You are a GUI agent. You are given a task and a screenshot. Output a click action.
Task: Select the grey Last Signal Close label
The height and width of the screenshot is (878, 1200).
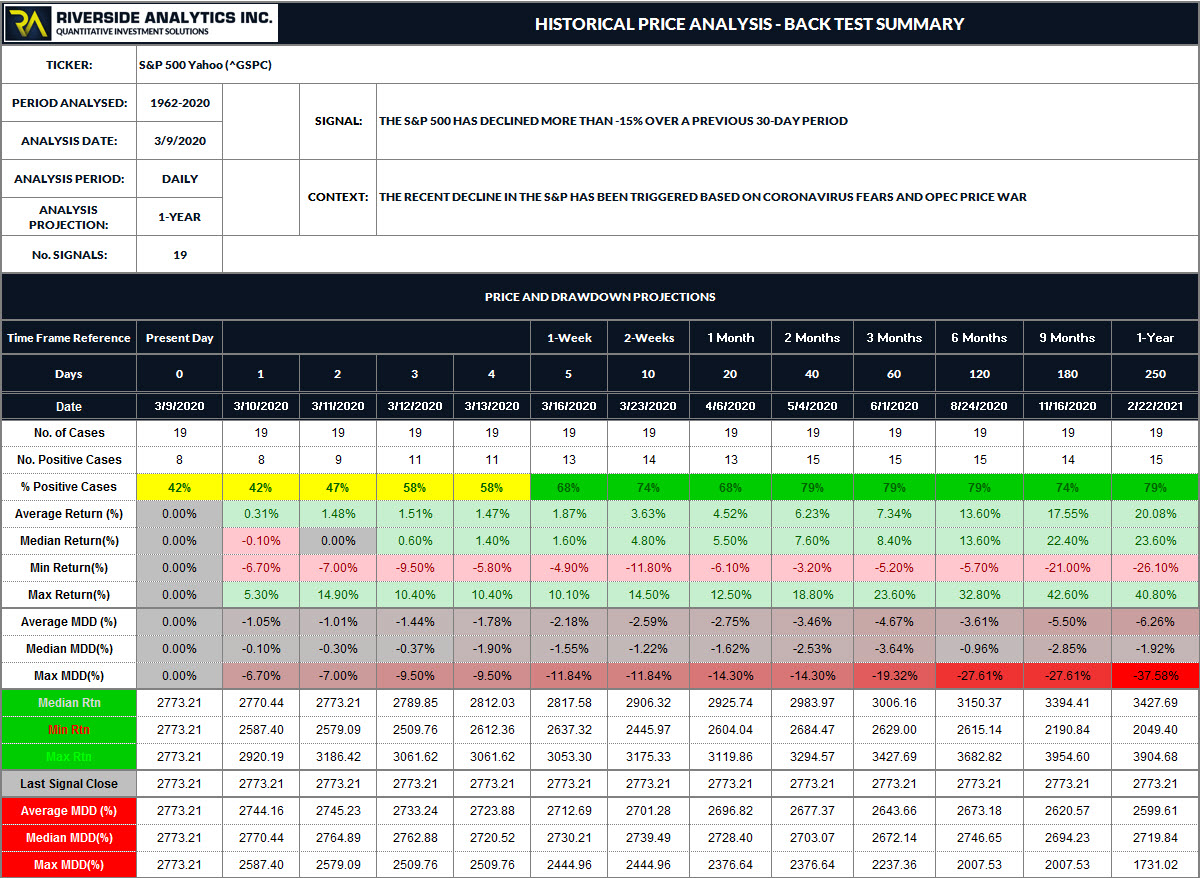69,784
